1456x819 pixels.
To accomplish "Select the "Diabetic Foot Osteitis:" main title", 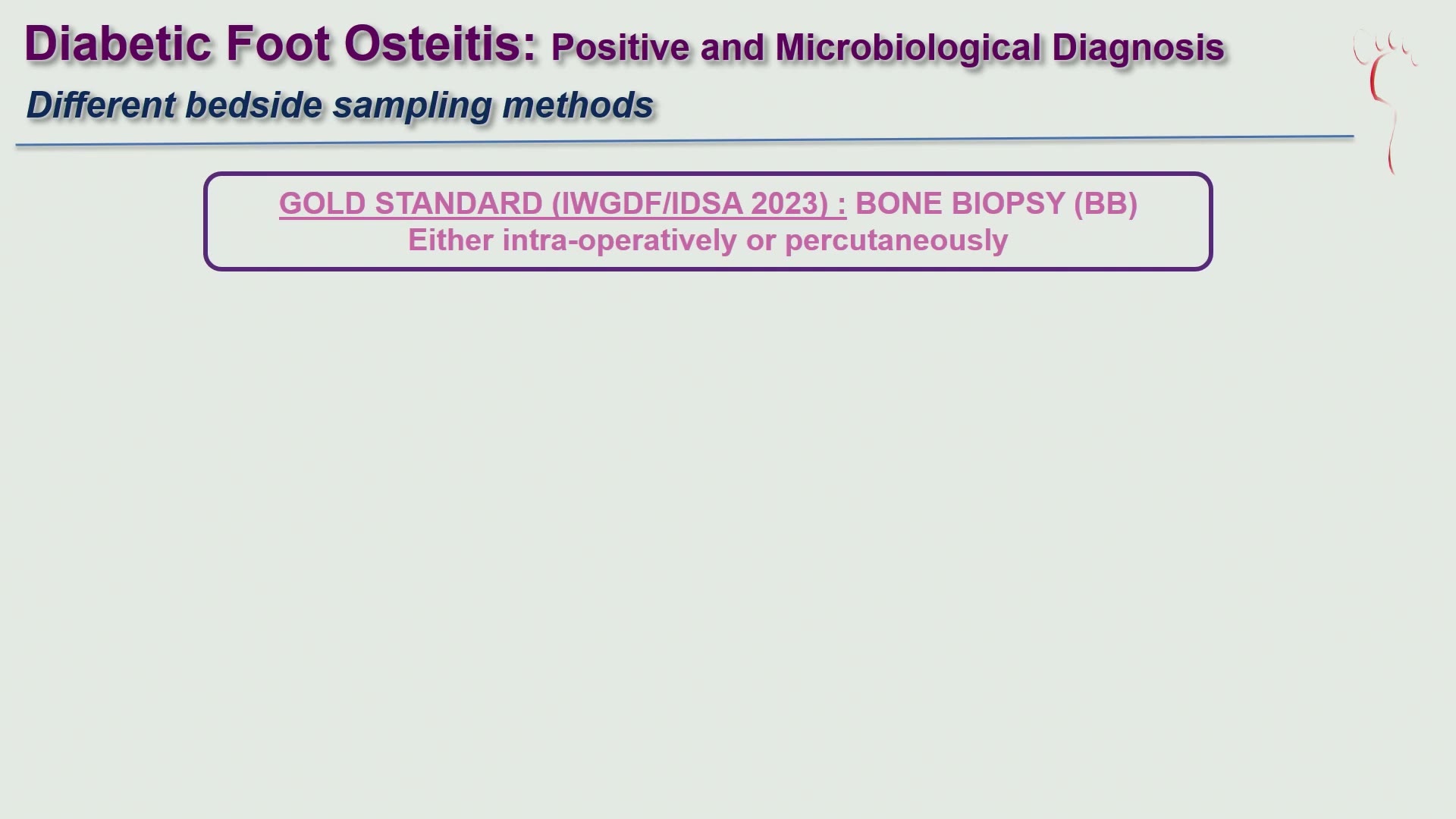I will tap(281, 43).
